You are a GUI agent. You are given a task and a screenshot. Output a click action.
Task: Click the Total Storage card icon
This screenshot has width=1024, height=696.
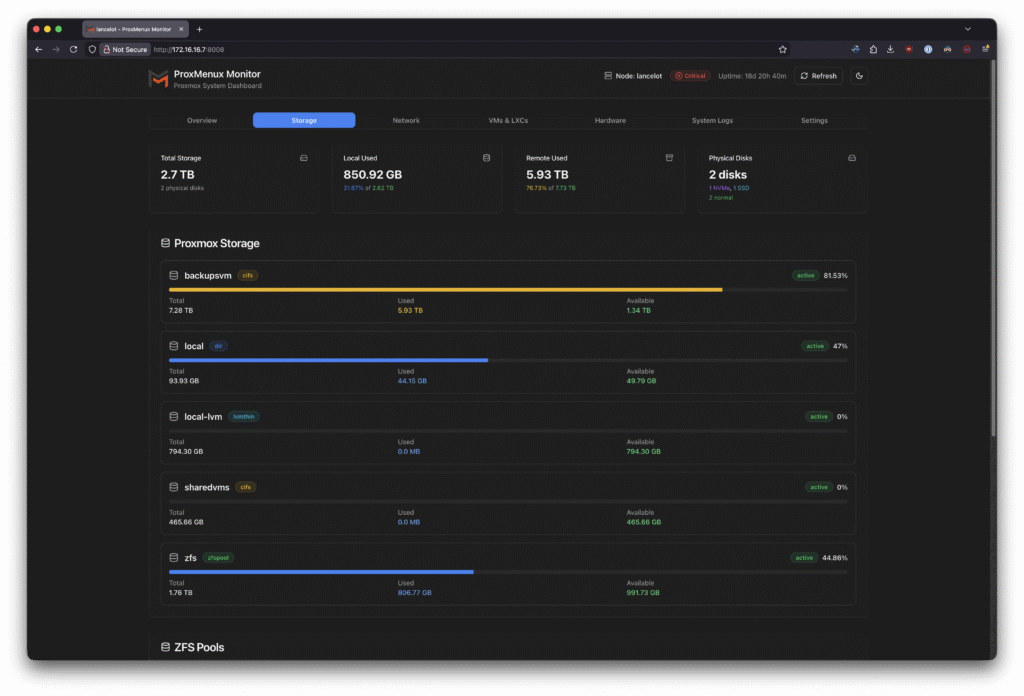[x=304, y=158]
